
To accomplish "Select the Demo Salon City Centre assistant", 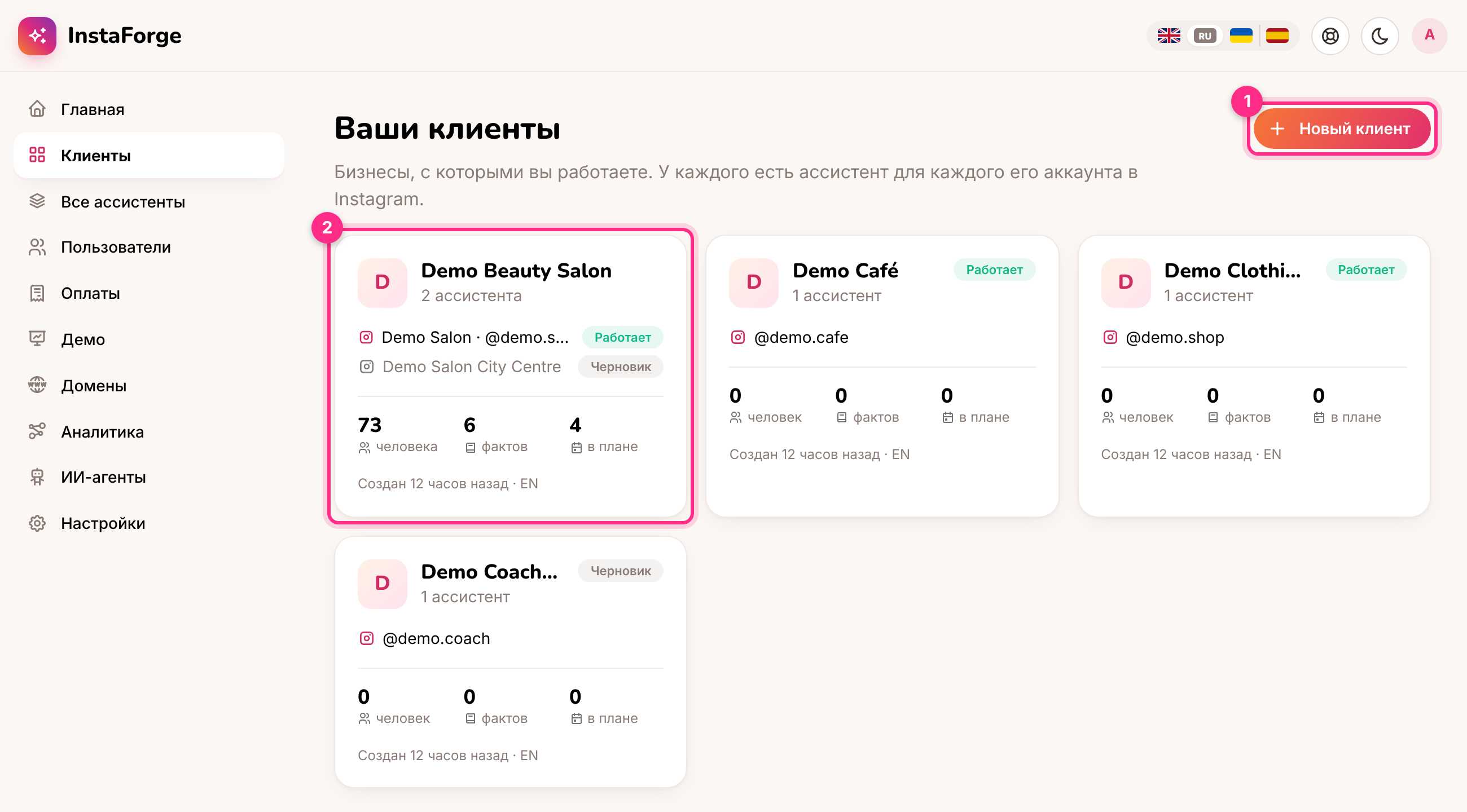I will pyautogui.click(x=510, y=367).
